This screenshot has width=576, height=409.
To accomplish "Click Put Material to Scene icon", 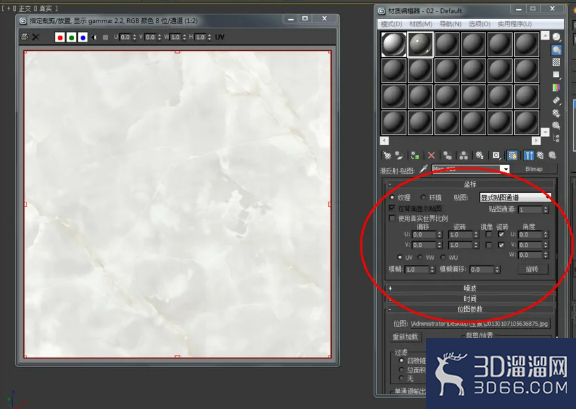I will [x=399, y=155].
